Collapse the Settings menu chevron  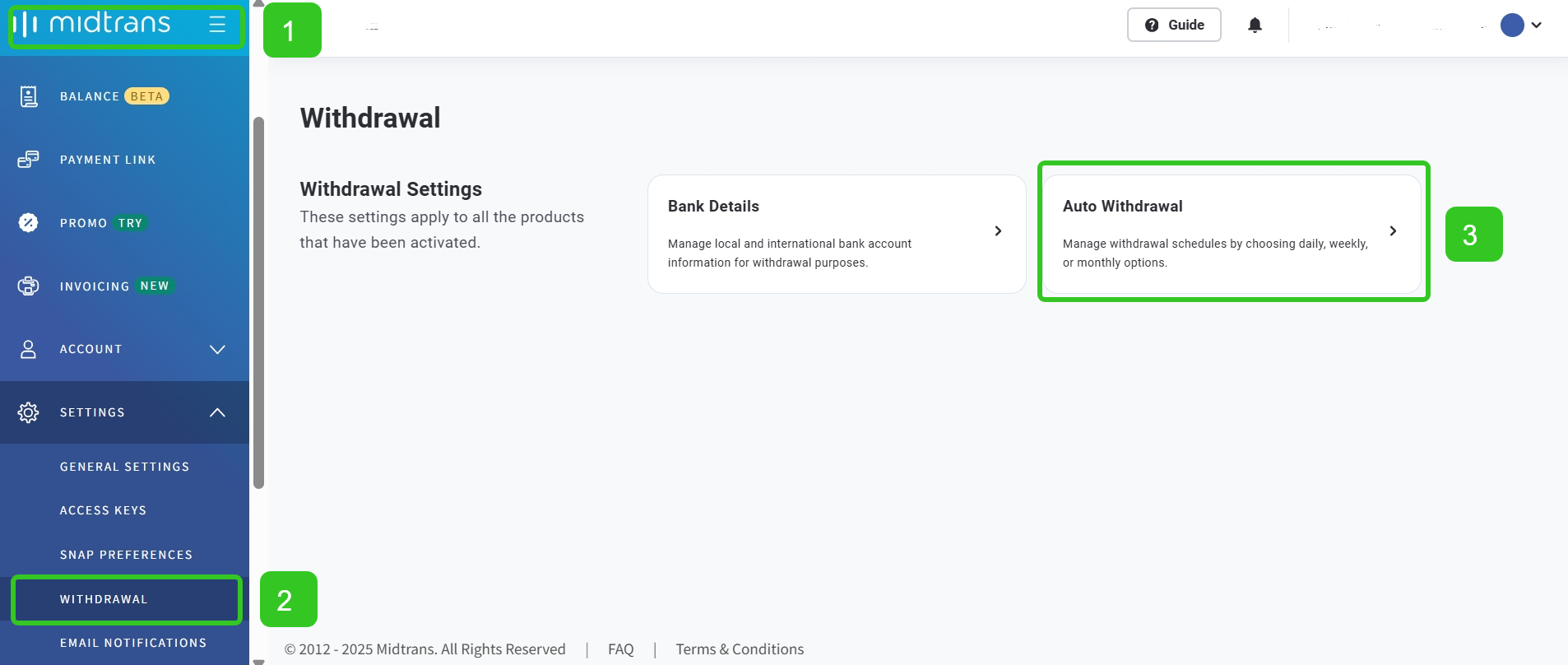(217, 412)
